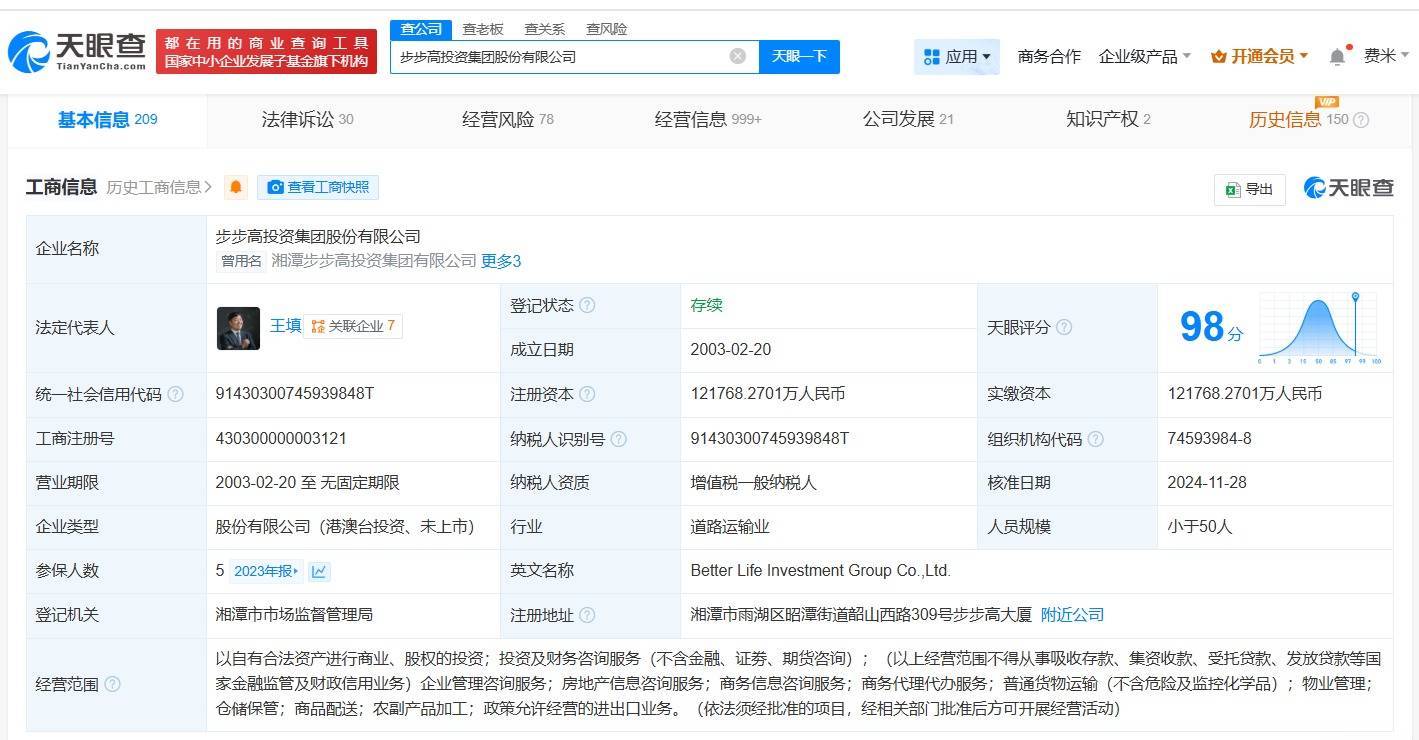Open help icon next to 登记状态
Screen dimensions: 1419x740
pos(587,305)
